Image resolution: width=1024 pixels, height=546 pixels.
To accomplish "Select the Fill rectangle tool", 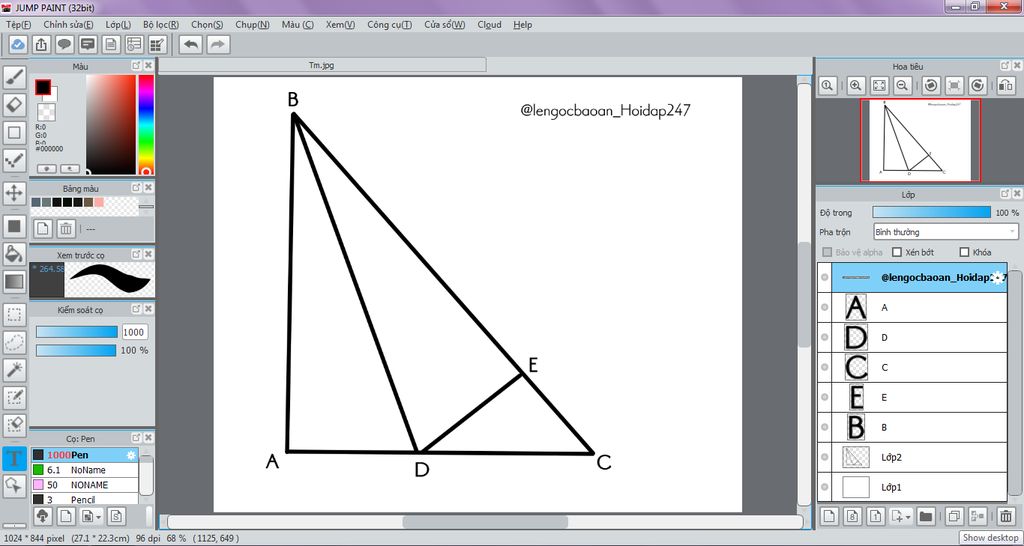I will [x=14, y=227].
